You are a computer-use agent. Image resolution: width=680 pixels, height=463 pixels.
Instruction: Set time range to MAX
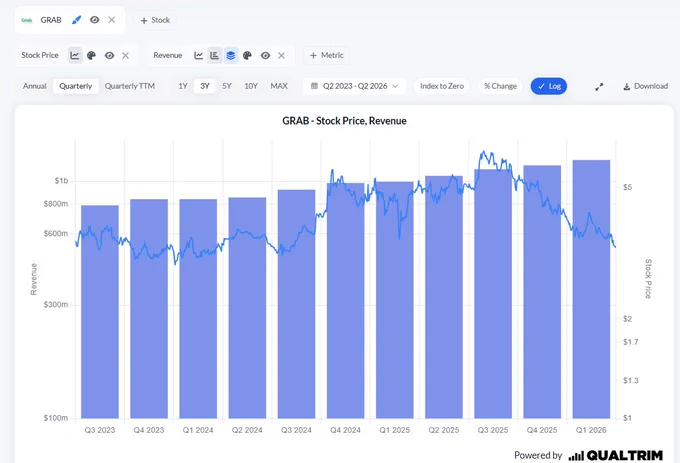pos(279,86)
